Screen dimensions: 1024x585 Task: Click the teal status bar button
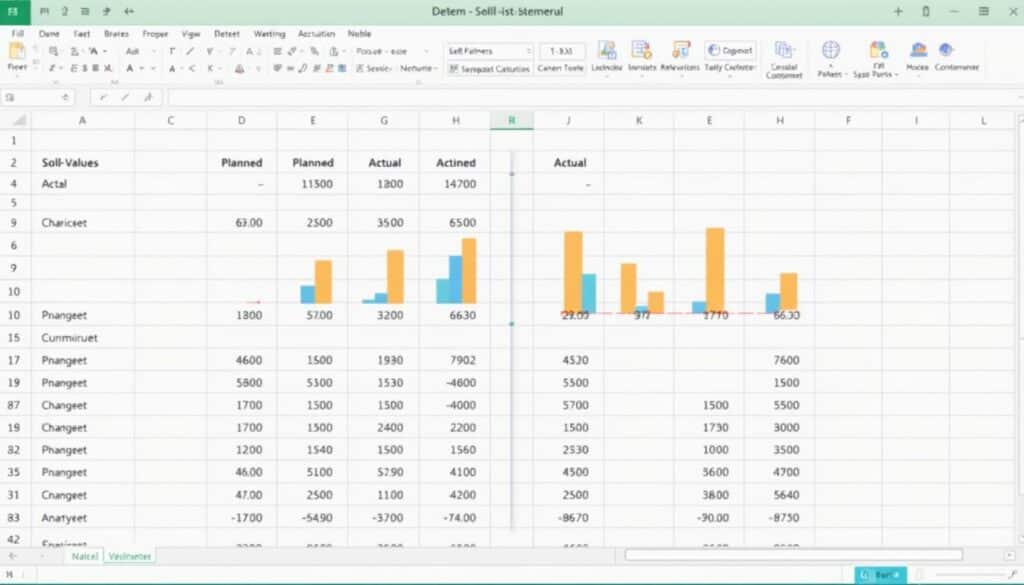click(880, 575)
